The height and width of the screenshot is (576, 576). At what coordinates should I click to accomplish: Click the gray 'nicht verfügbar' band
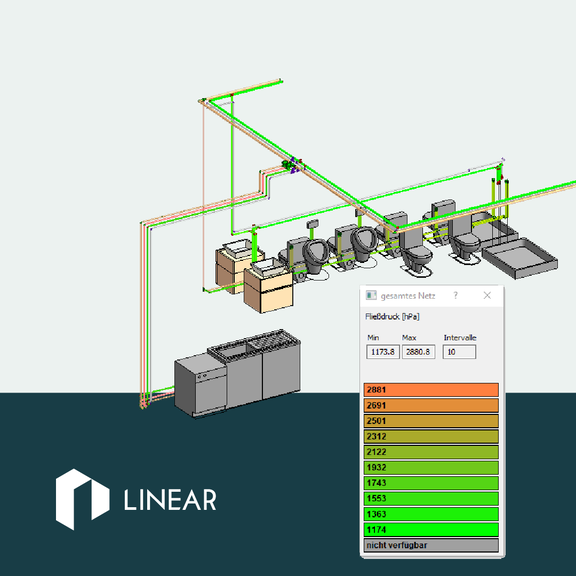click(x=431, y=545)
